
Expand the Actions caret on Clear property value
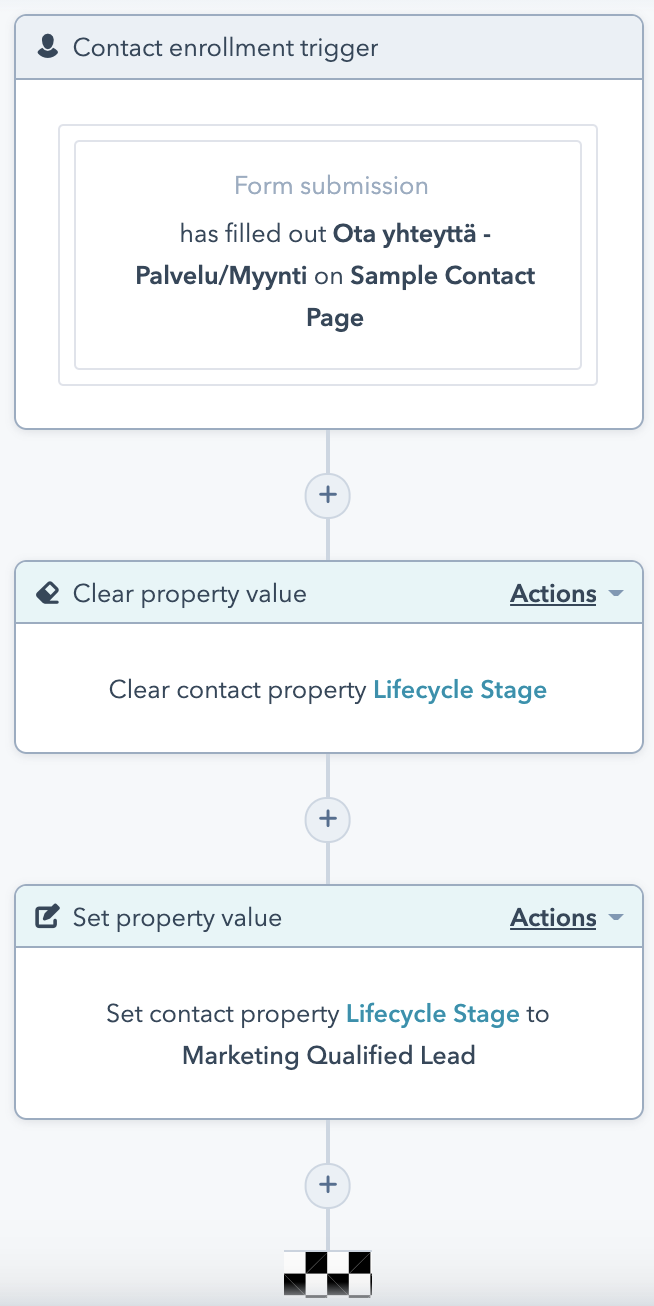[x=616, y=594]
